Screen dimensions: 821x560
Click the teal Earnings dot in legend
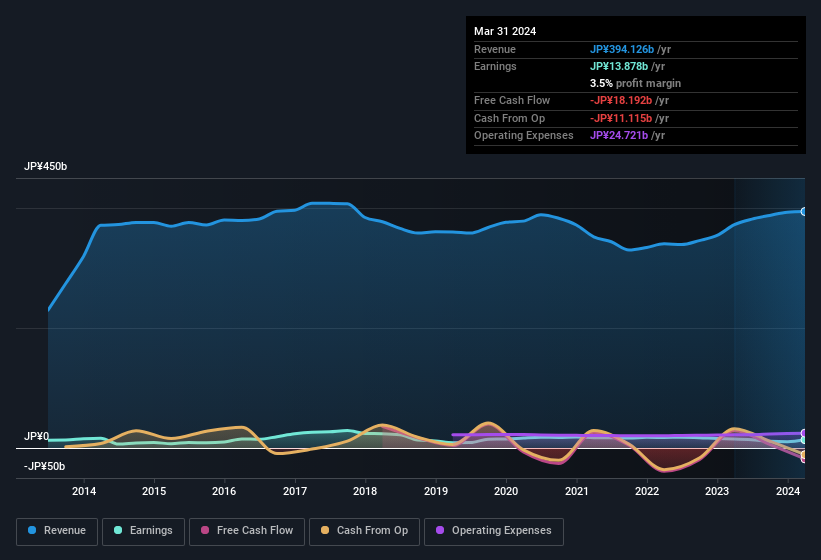coord(119,531)
